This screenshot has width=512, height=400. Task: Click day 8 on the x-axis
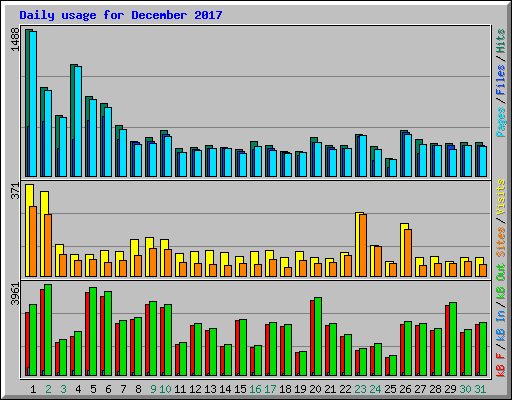(x=138, y=389)
